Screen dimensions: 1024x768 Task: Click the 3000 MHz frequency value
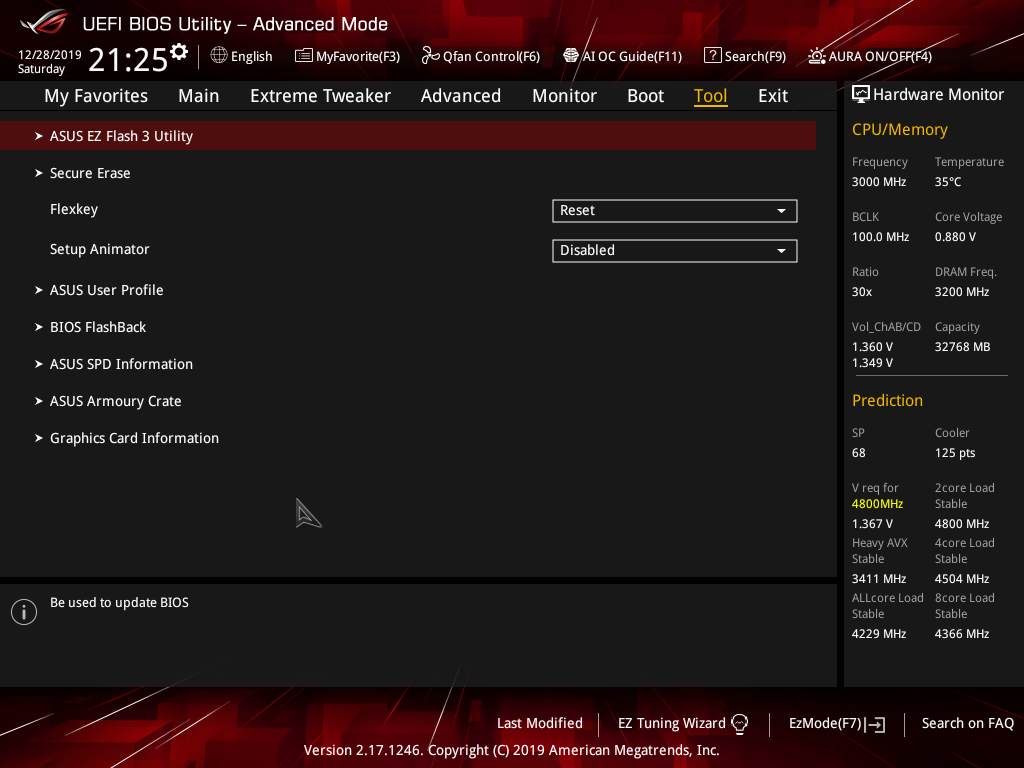(x=878, y=182)
